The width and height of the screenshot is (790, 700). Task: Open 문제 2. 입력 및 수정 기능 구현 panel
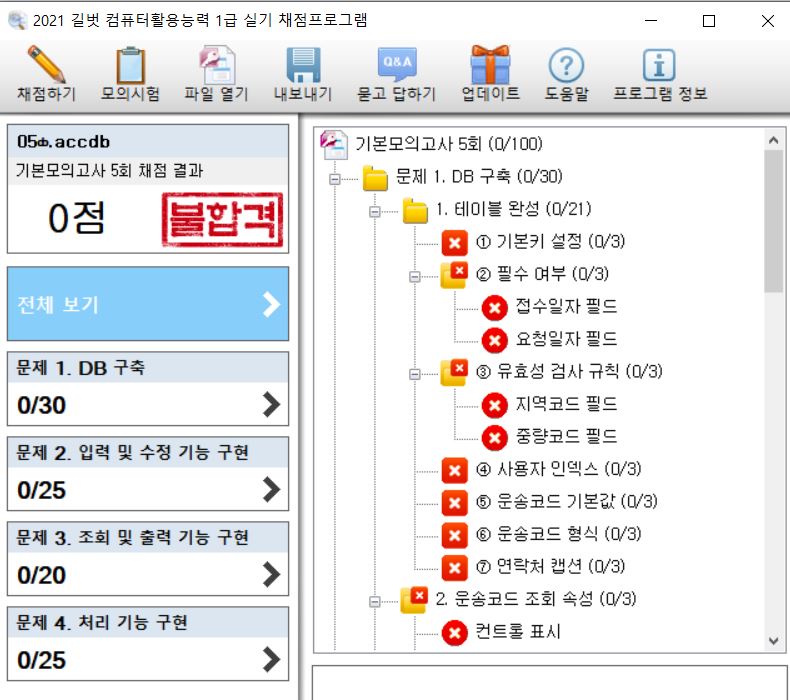tap(147, 473)
